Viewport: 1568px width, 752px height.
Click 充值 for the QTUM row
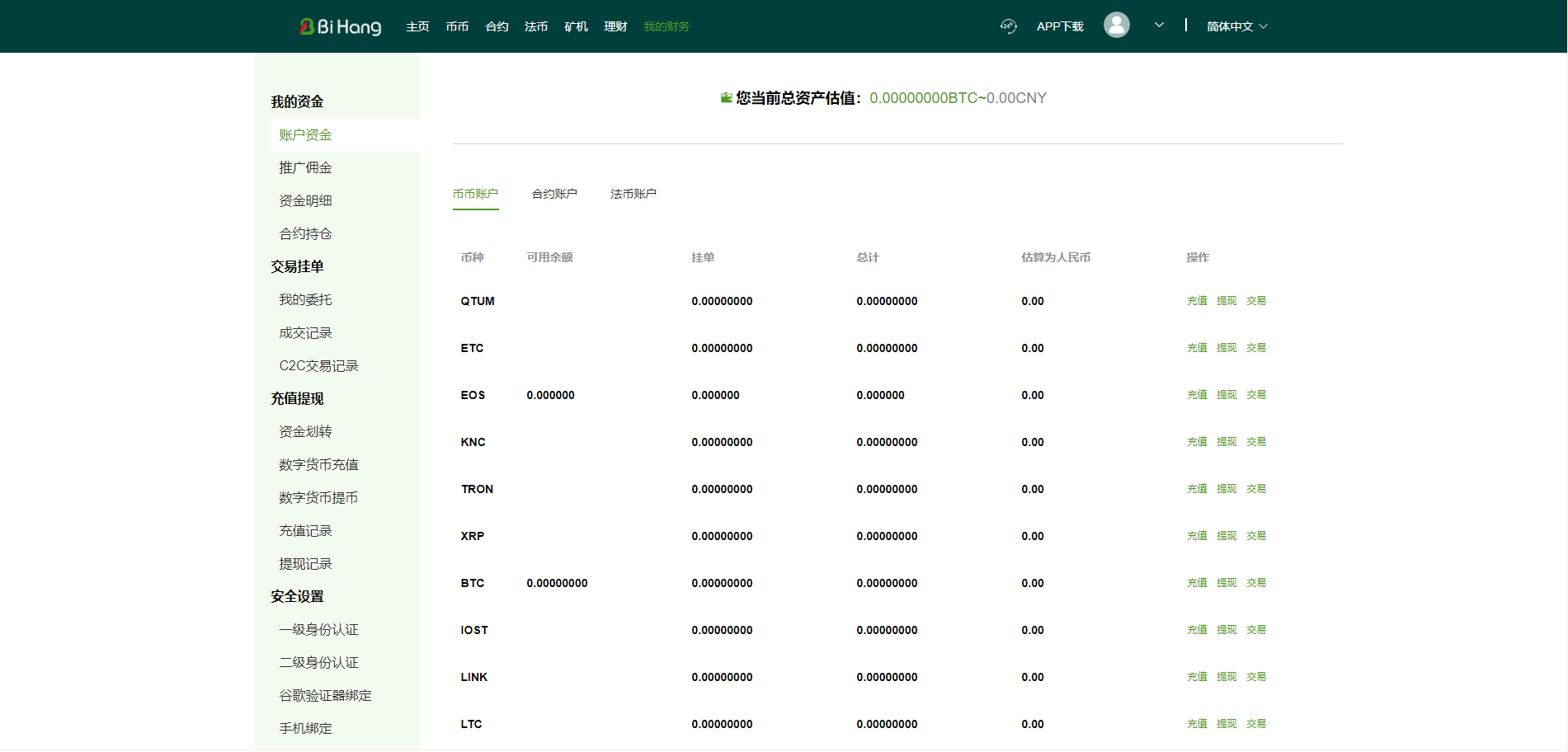coord(1197,301)
